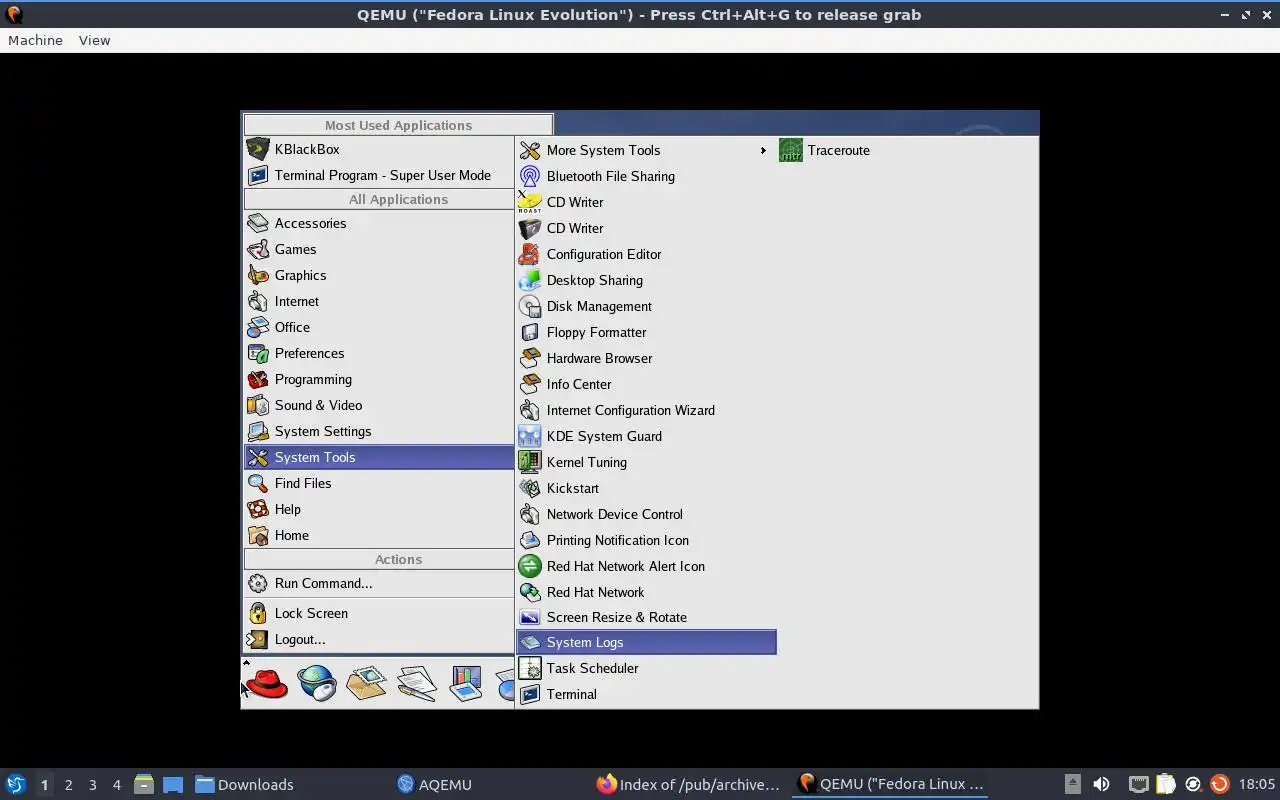The image size is (1280, 800).
Task: Click the Hardware Browser icon
Action: [530, 358]
